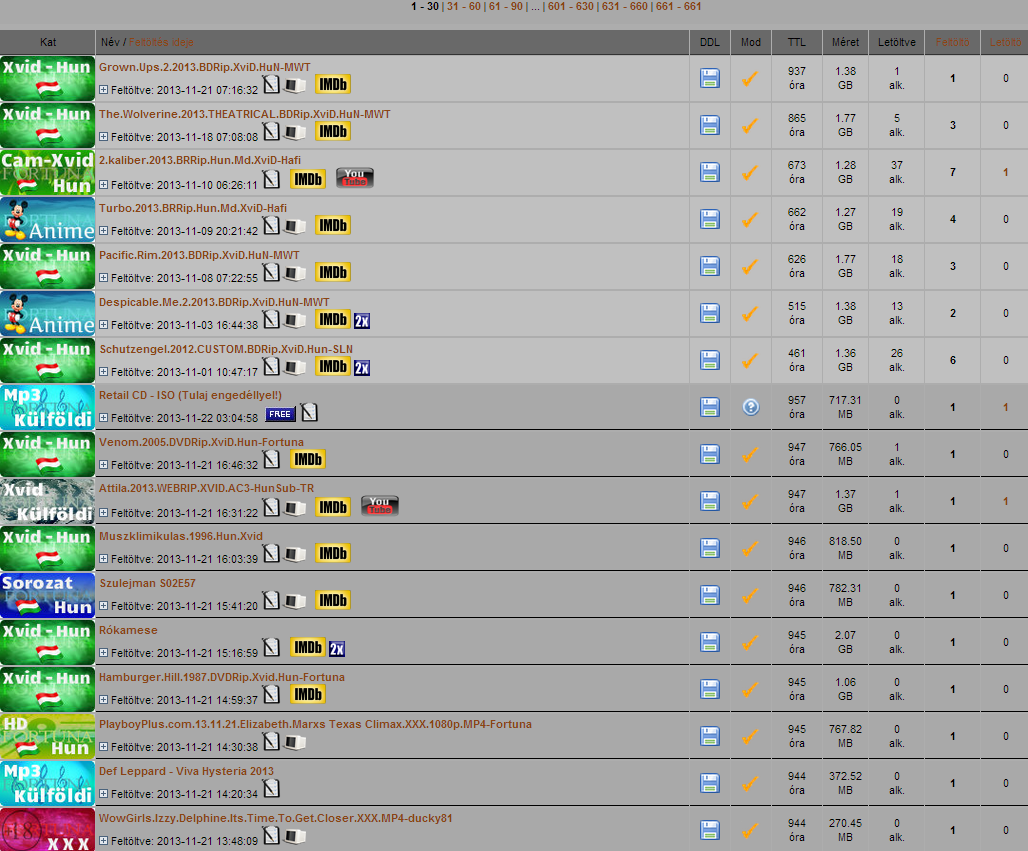Expand Retail CD - ISO row plus box
Viewport: 1028px width, 851px height.
104,418
